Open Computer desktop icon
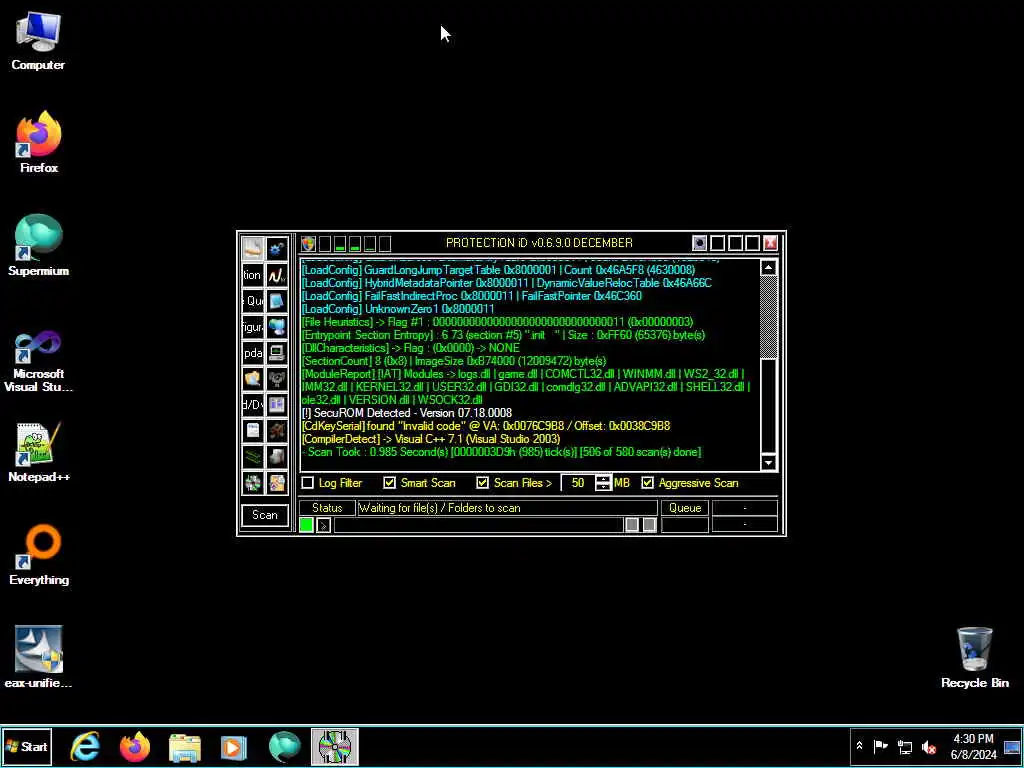This screenshot has width=1024, height=768. (x=38, y=40)
